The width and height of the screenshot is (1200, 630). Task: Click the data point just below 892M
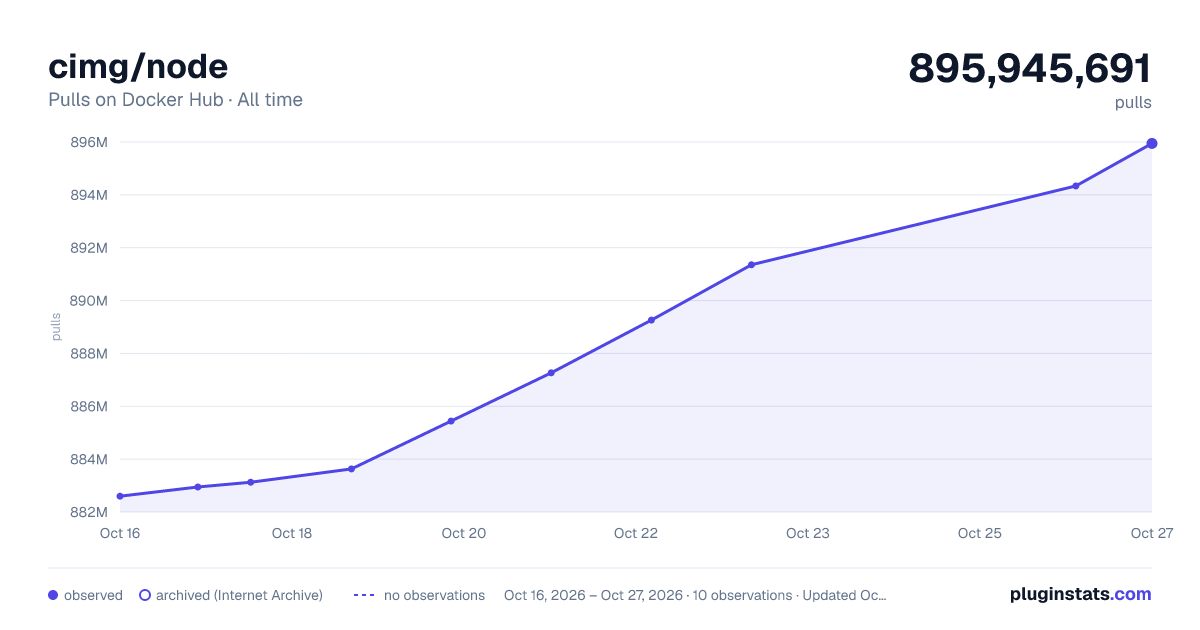click(x=751, y=265)
